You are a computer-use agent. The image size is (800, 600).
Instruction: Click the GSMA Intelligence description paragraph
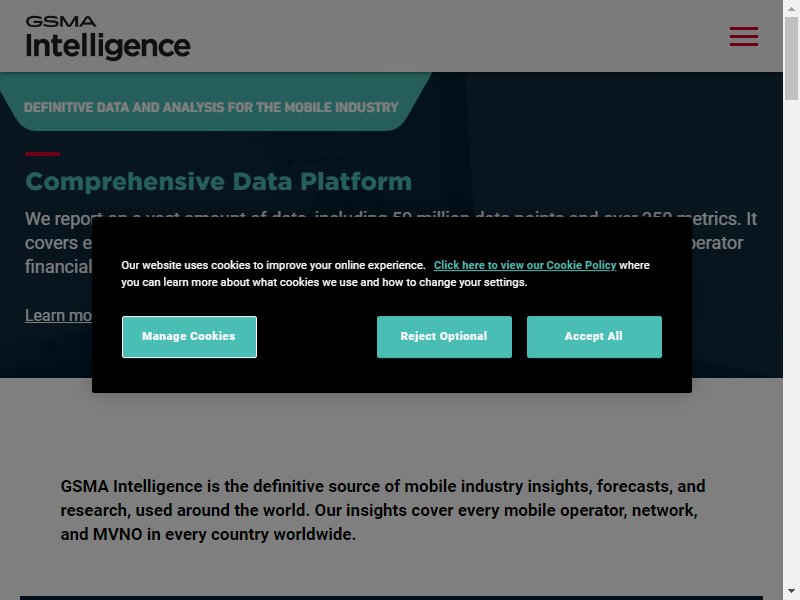[x=383, y=510]
